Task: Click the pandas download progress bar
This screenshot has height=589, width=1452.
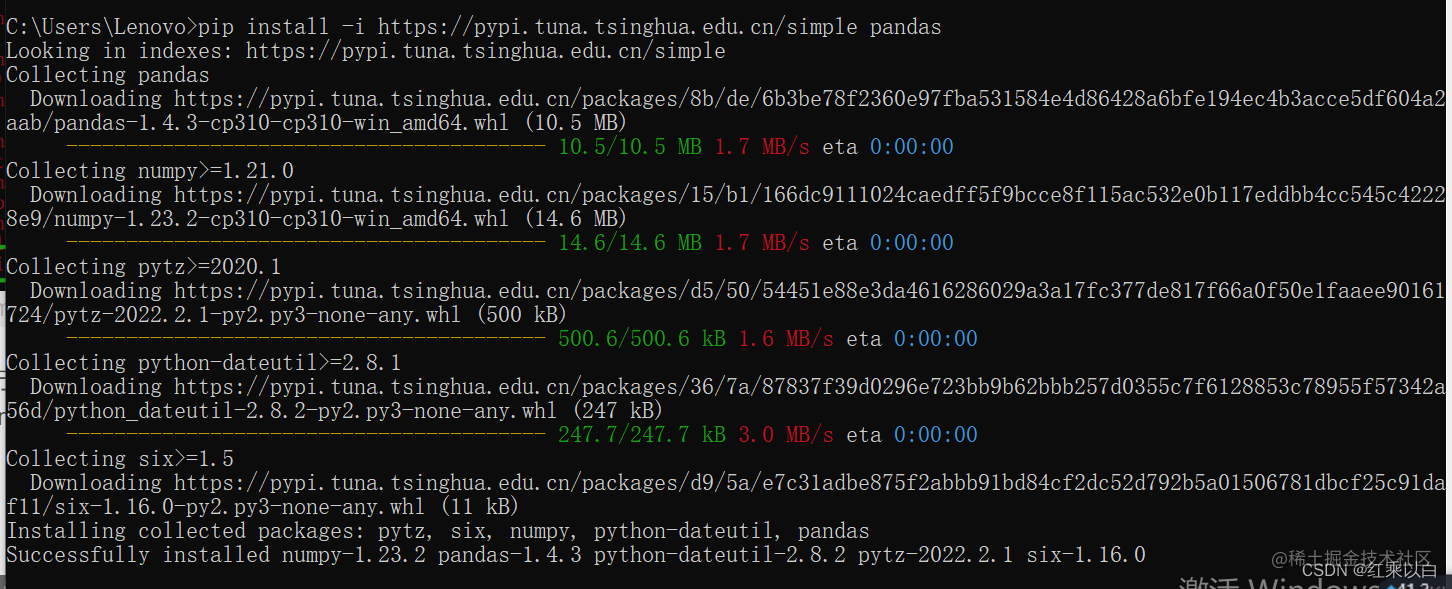Action: click(x=305, y=147)
